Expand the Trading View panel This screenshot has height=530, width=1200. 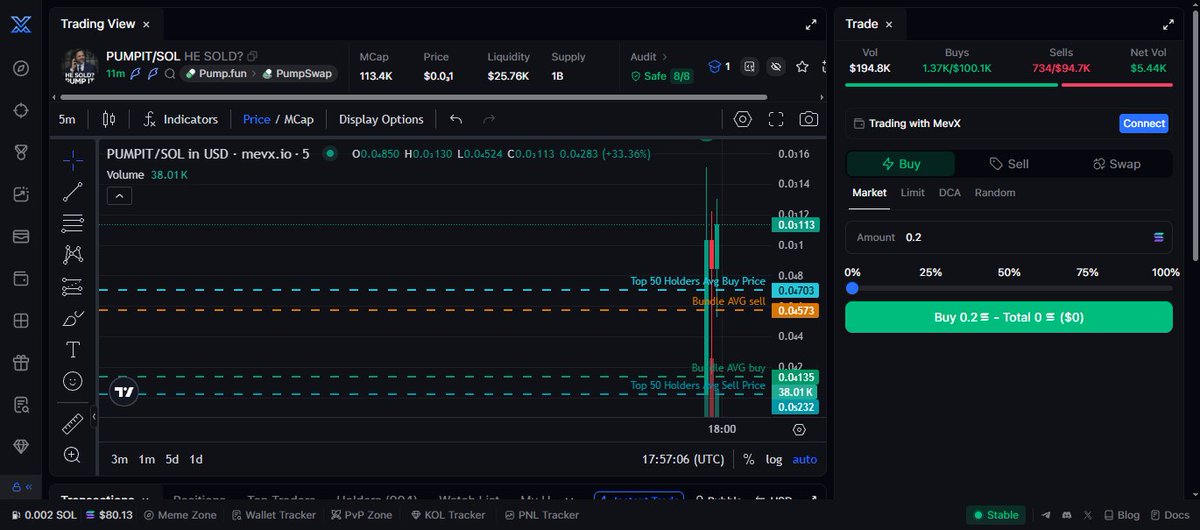(x=810, y=24)
